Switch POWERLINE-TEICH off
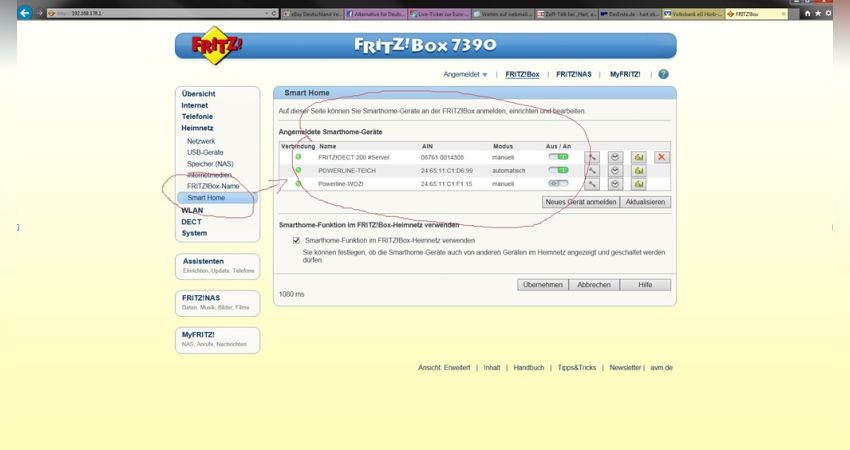Screen dimensions: 850x450 click(x=558, y=170)
